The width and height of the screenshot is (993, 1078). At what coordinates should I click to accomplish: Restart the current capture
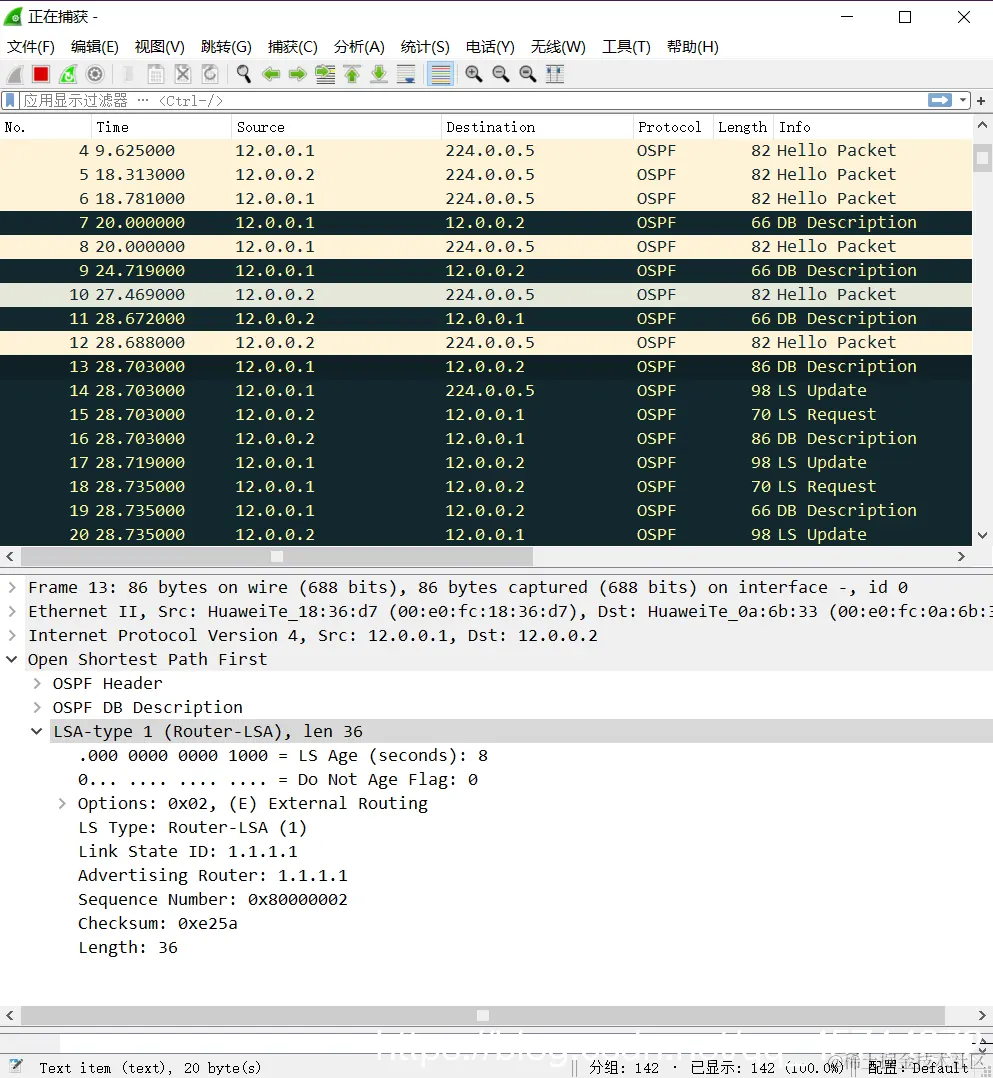coord(68,74)
